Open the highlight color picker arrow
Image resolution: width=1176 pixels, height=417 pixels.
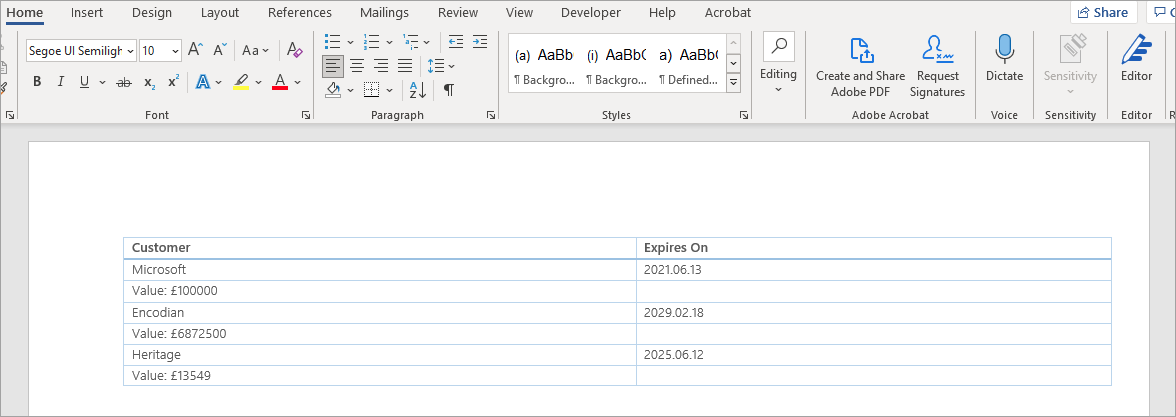click(x=259, y=82)
